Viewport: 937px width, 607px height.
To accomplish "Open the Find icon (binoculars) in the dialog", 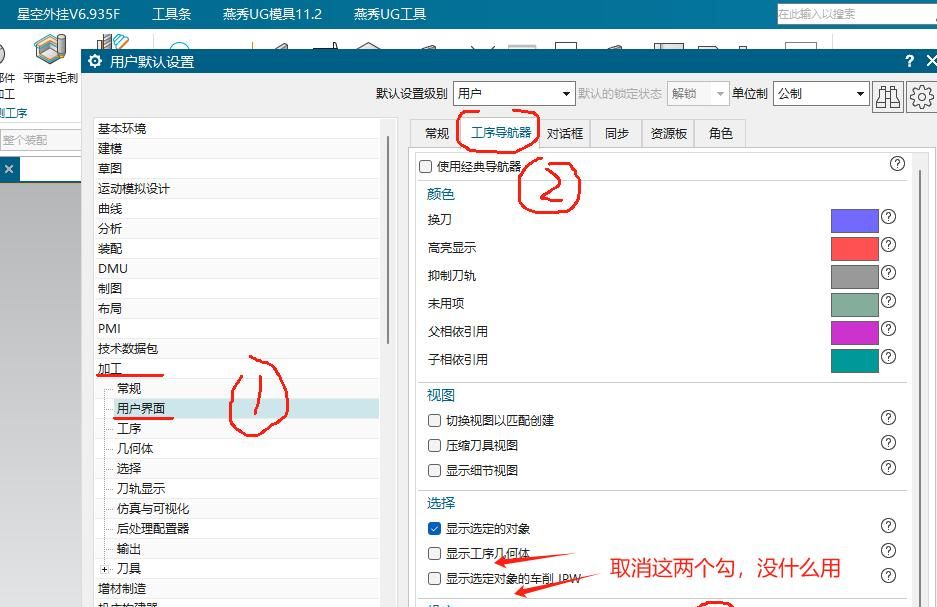I will (x=887, y=95).
